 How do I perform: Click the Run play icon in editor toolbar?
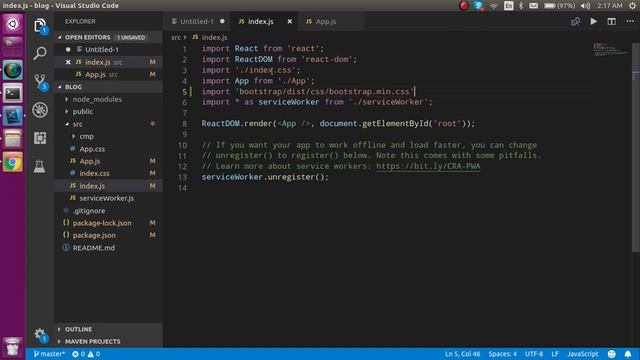pos(593,21)
